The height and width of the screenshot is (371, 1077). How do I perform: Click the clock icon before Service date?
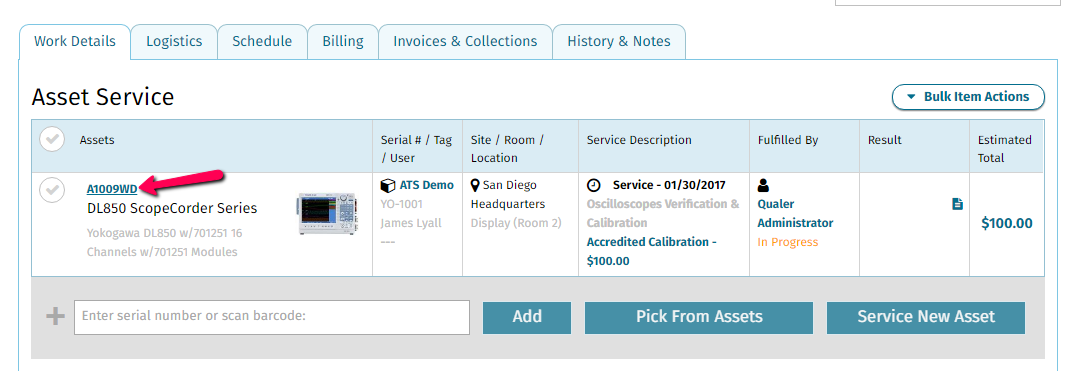594,186
